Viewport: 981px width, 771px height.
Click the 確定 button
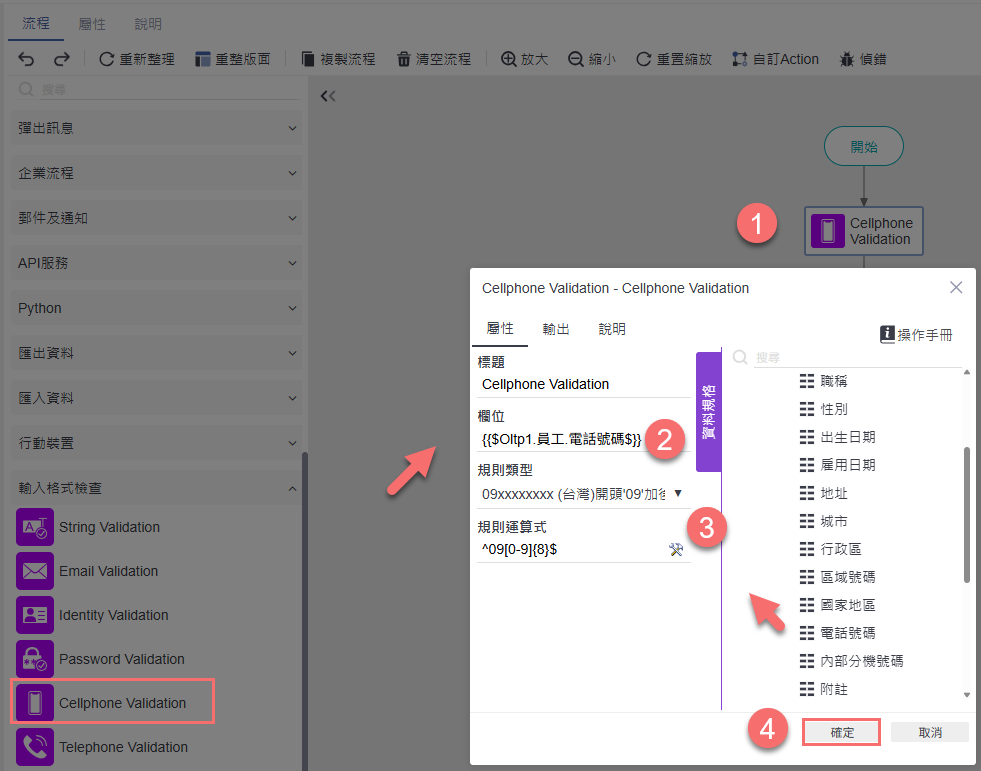(x=841, y=732)
